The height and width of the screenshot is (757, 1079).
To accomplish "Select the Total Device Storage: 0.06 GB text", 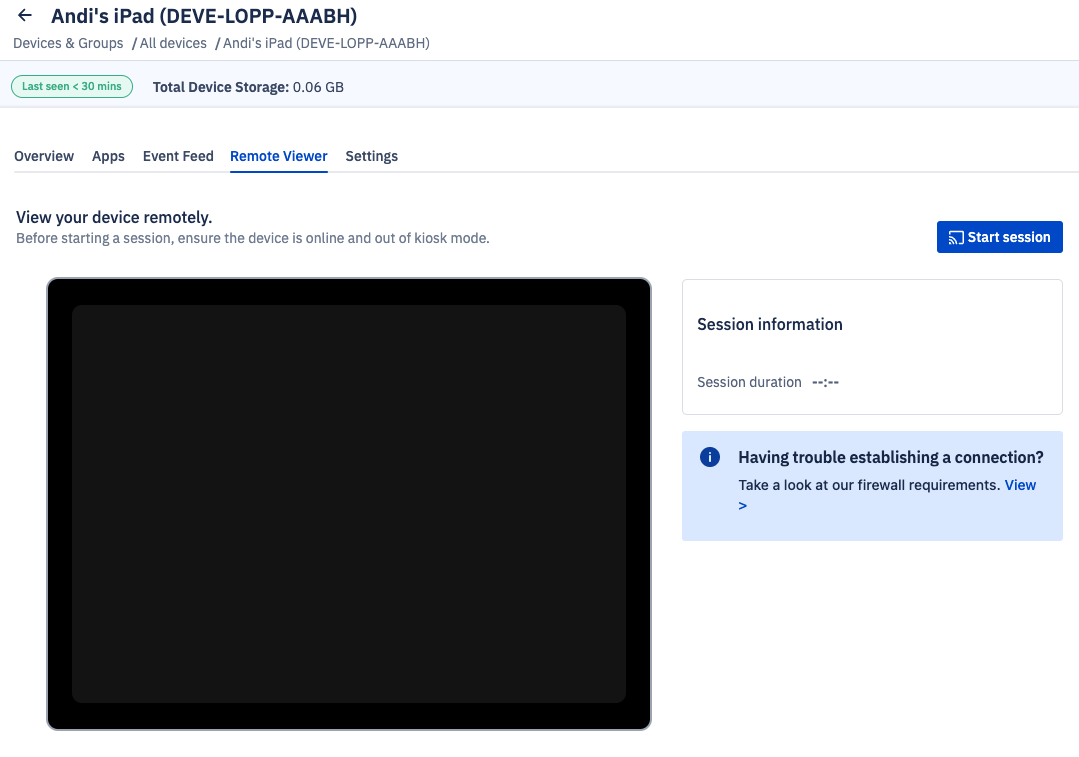I will [x=248, y=87].
